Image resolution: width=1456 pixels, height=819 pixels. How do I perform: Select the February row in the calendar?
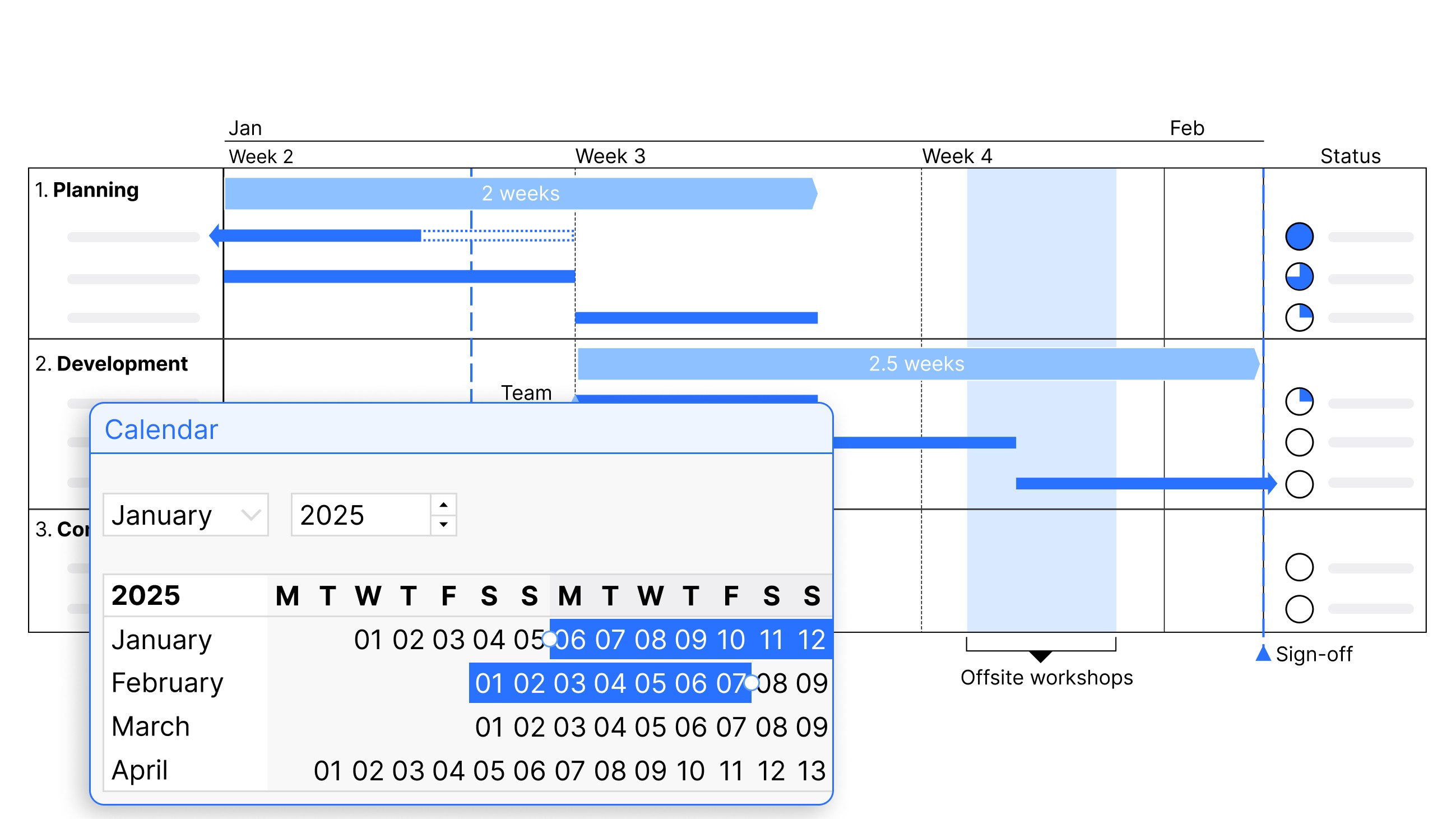[x=467, y=683]
